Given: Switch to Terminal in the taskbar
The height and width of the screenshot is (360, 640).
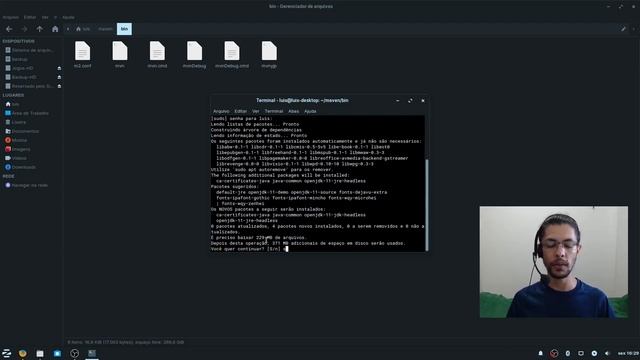Looking at the screenshot, I should tap(92, 353).
